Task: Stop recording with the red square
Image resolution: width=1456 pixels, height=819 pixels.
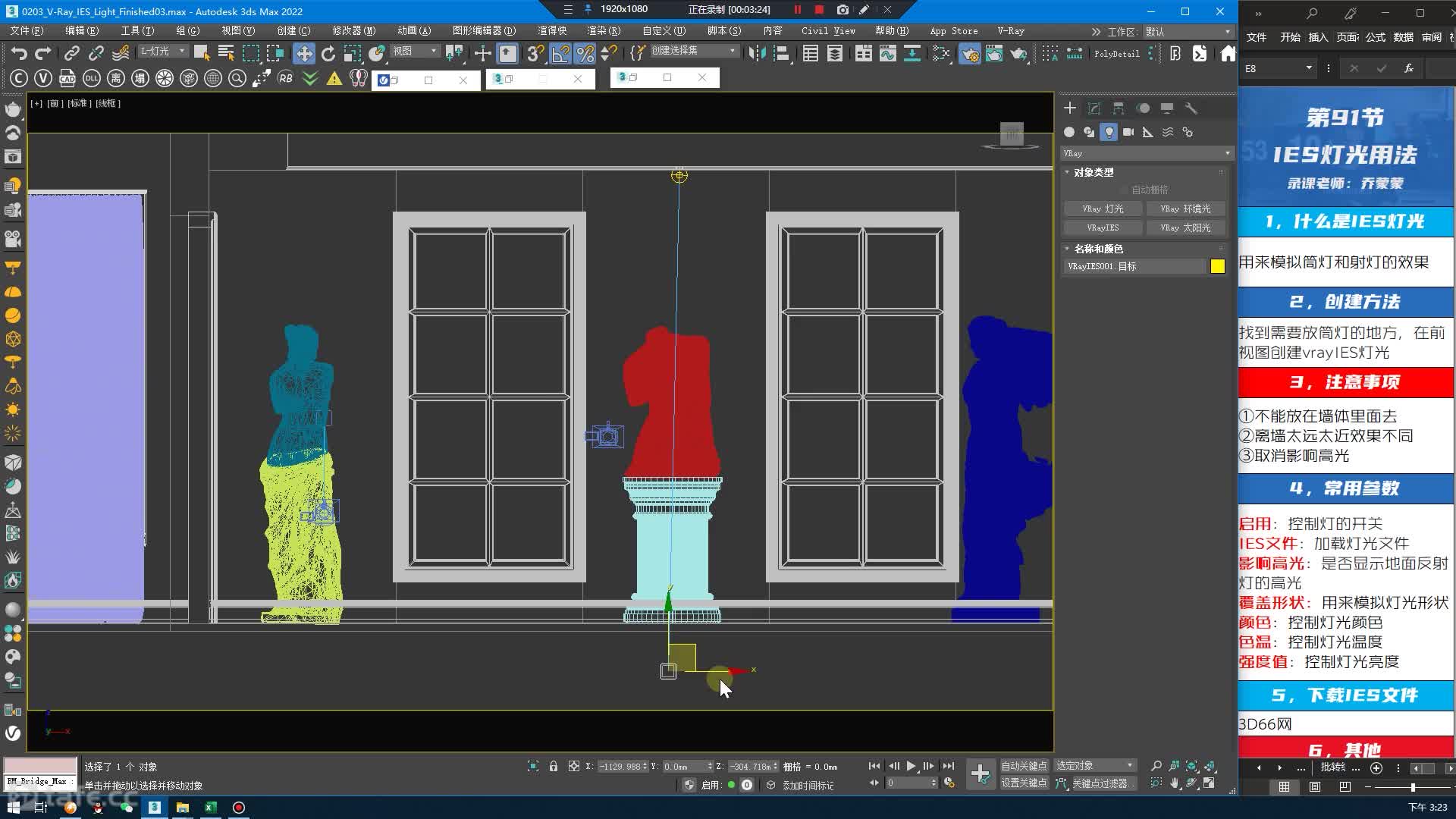Action: click(x=819, y=10)
